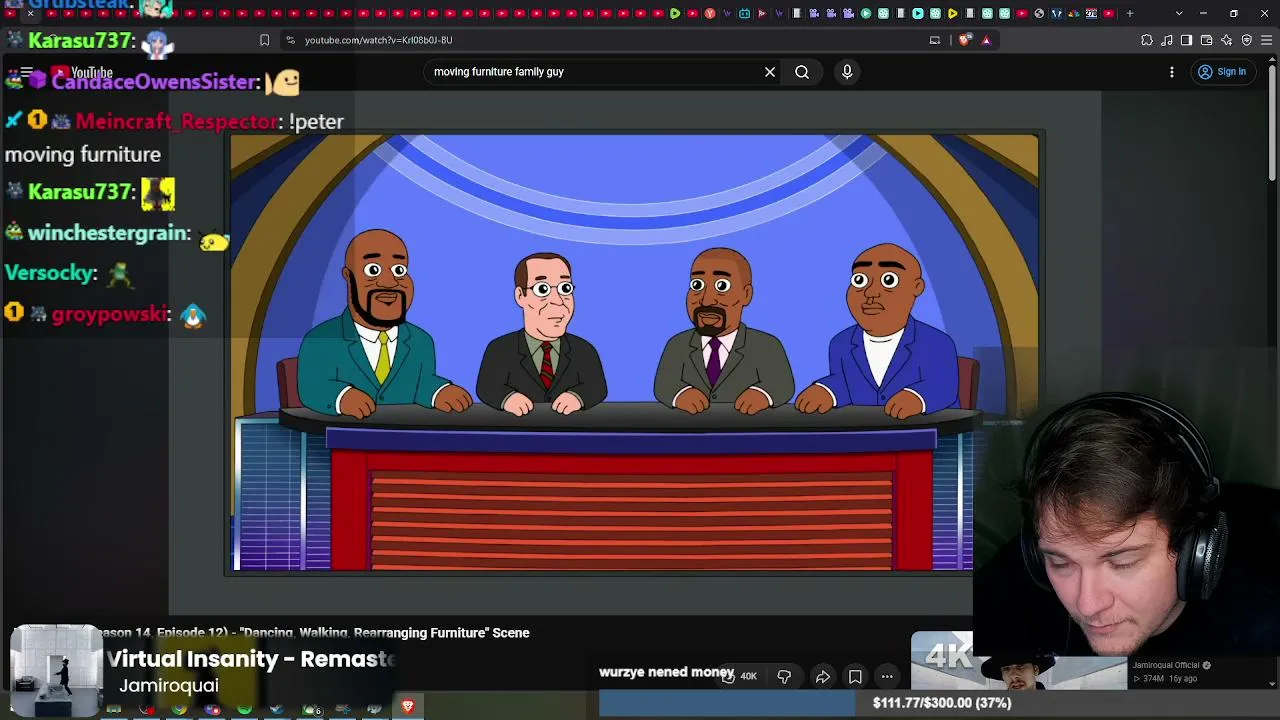Screen dimensions: 1280x720
Task: Open Brave Leo AI sparkle icon
Action: pyautogui.click(x=1226, y=40)
